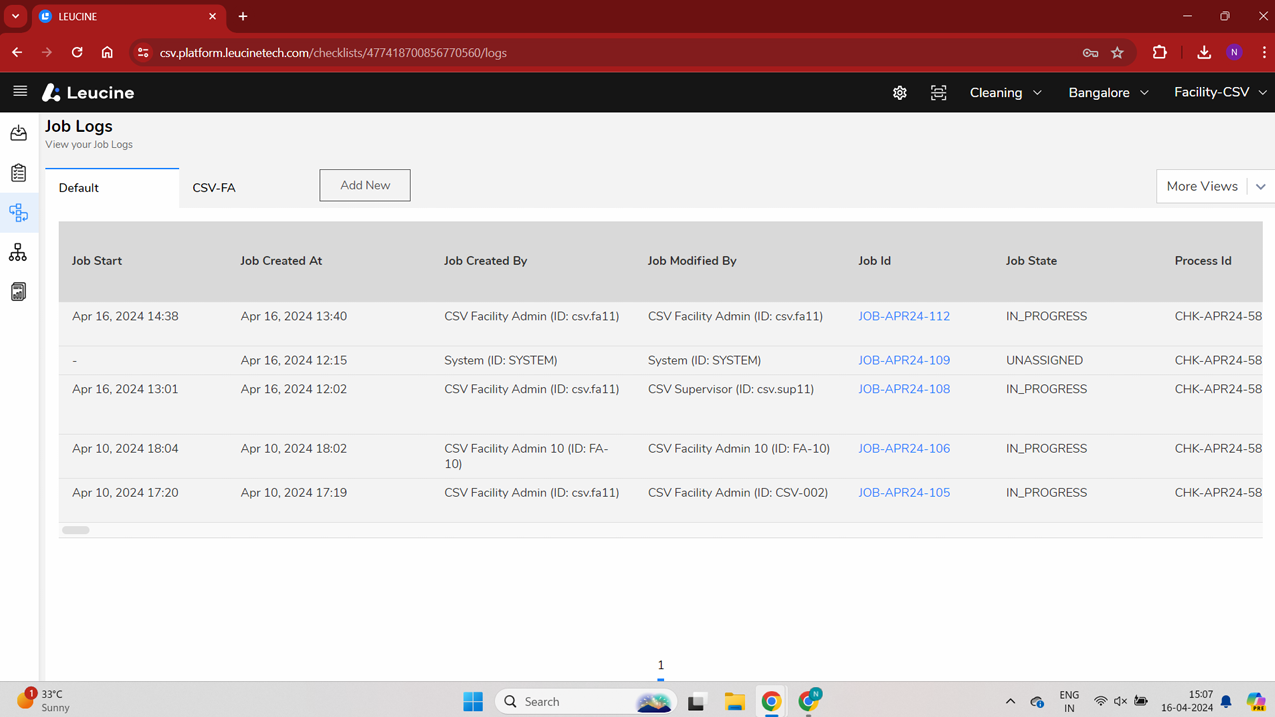Click the Leucine logo in the header
The width and height of the screenshot is (1275, 717).
pyautogui.click(x=88, y=92)
